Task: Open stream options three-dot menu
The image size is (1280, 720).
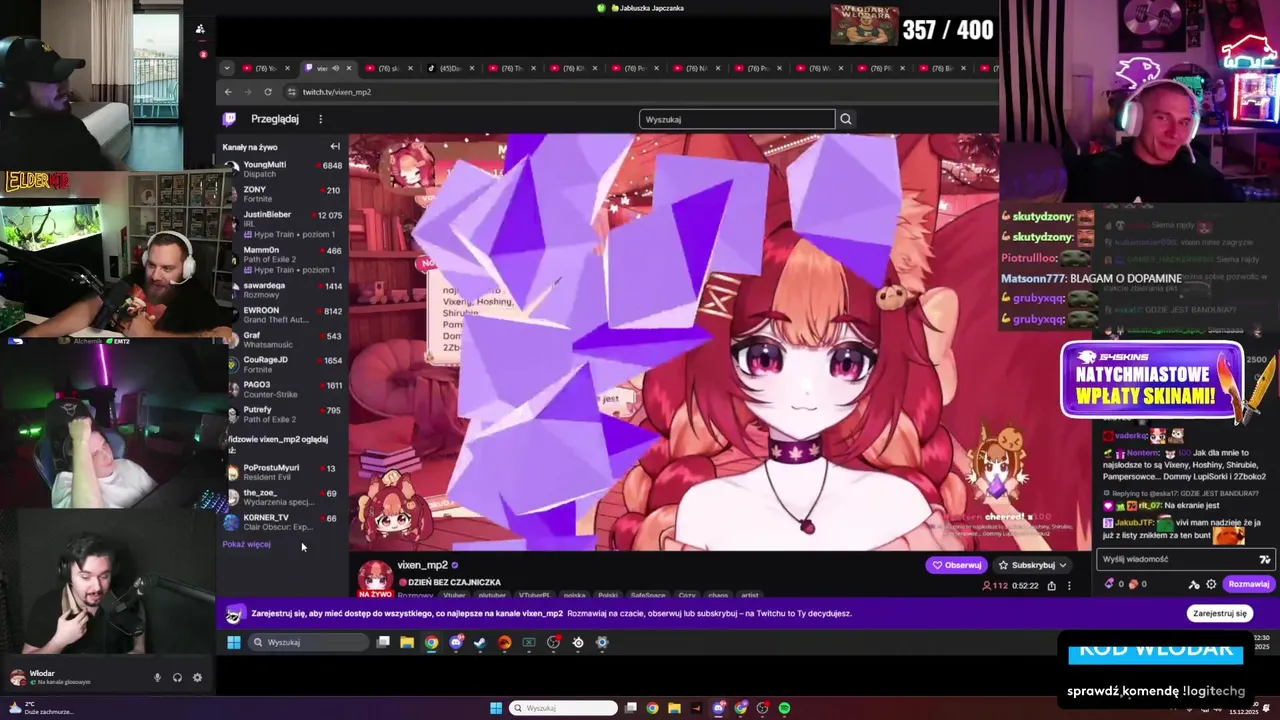Action: pyautogui.click(x=1069, y=586)
